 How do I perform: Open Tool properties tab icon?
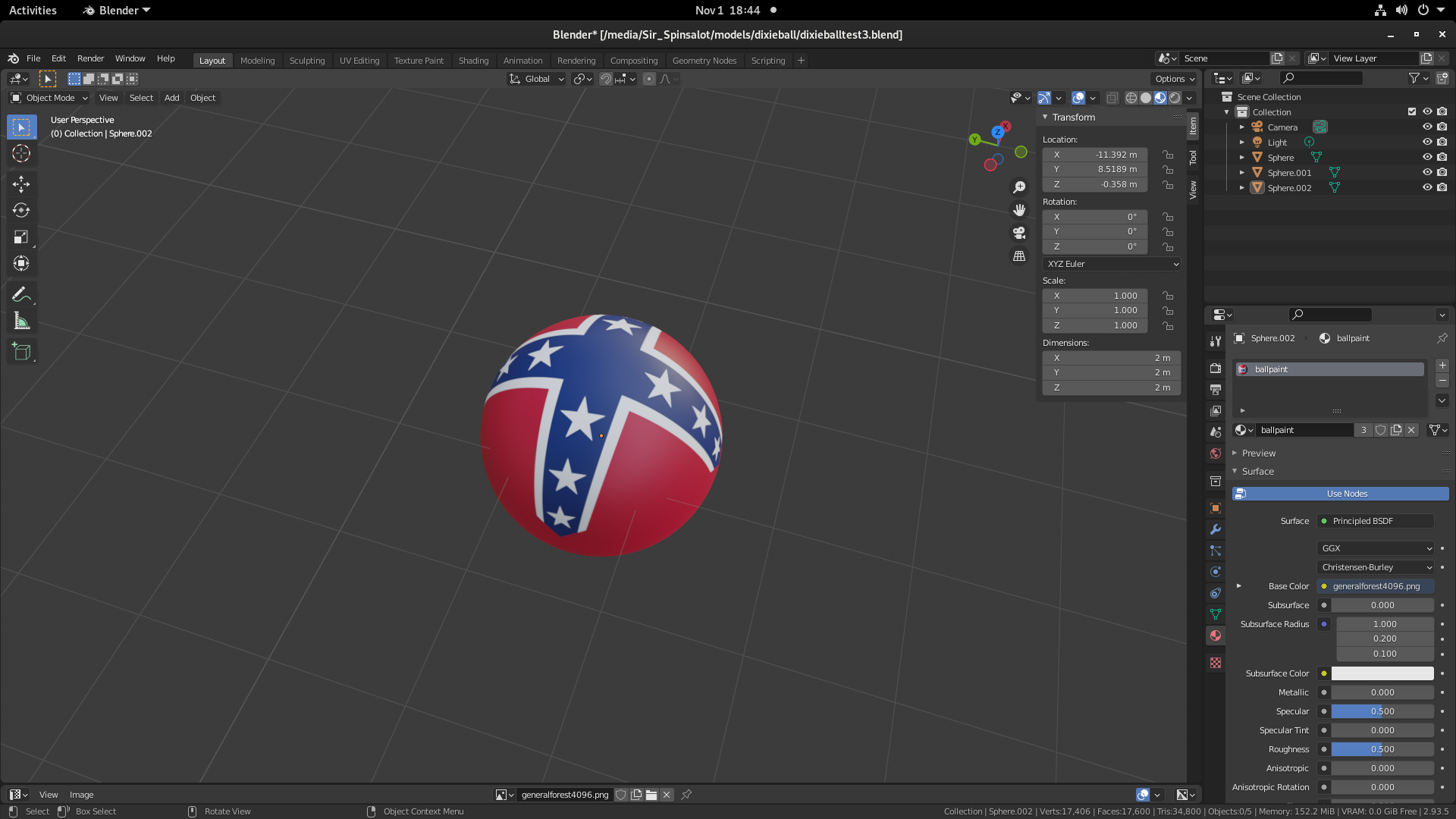click(x=1216, y=341)
